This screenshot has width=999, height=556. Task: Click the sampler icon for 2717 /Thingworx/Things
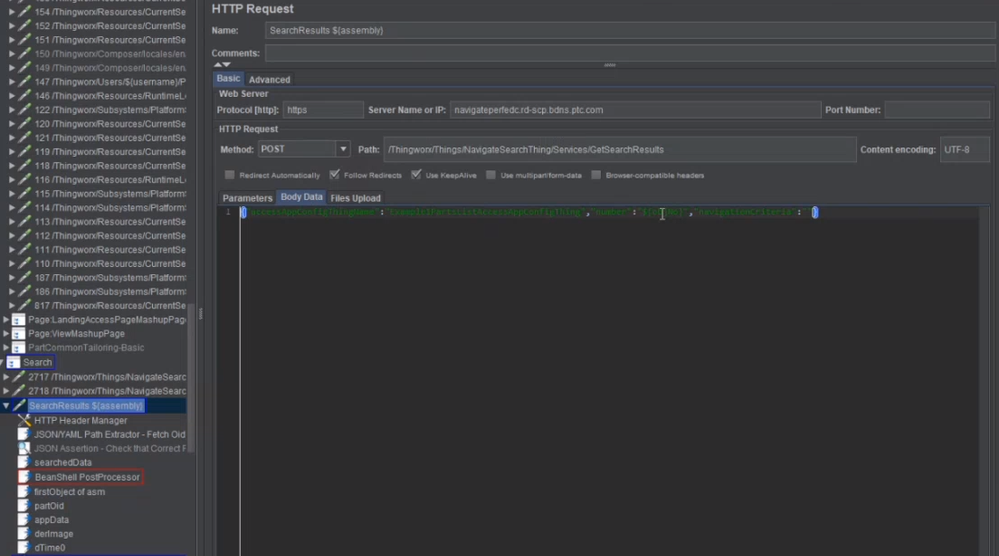pyautogui.click(x=19, y=377)
